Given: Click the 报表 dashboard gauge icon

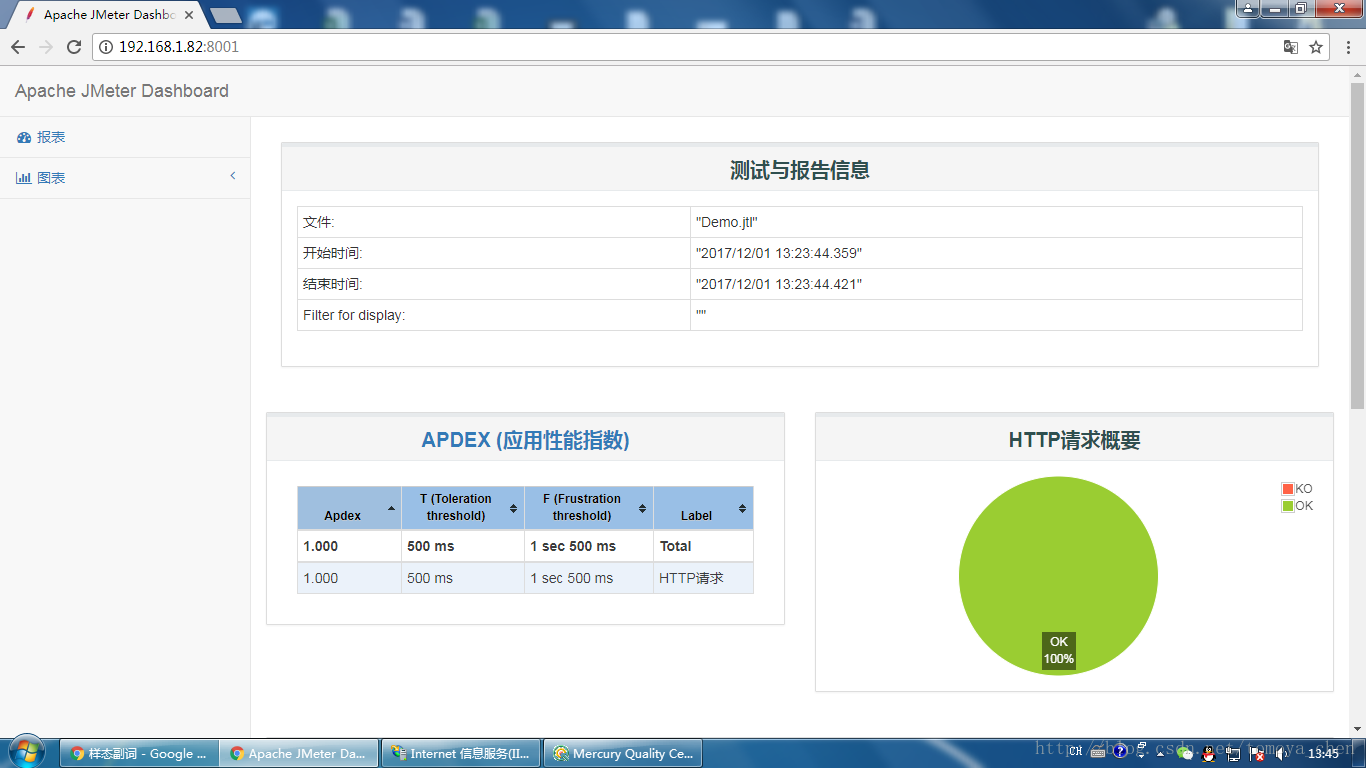Looking at the screenshot, I should point(24,138).
